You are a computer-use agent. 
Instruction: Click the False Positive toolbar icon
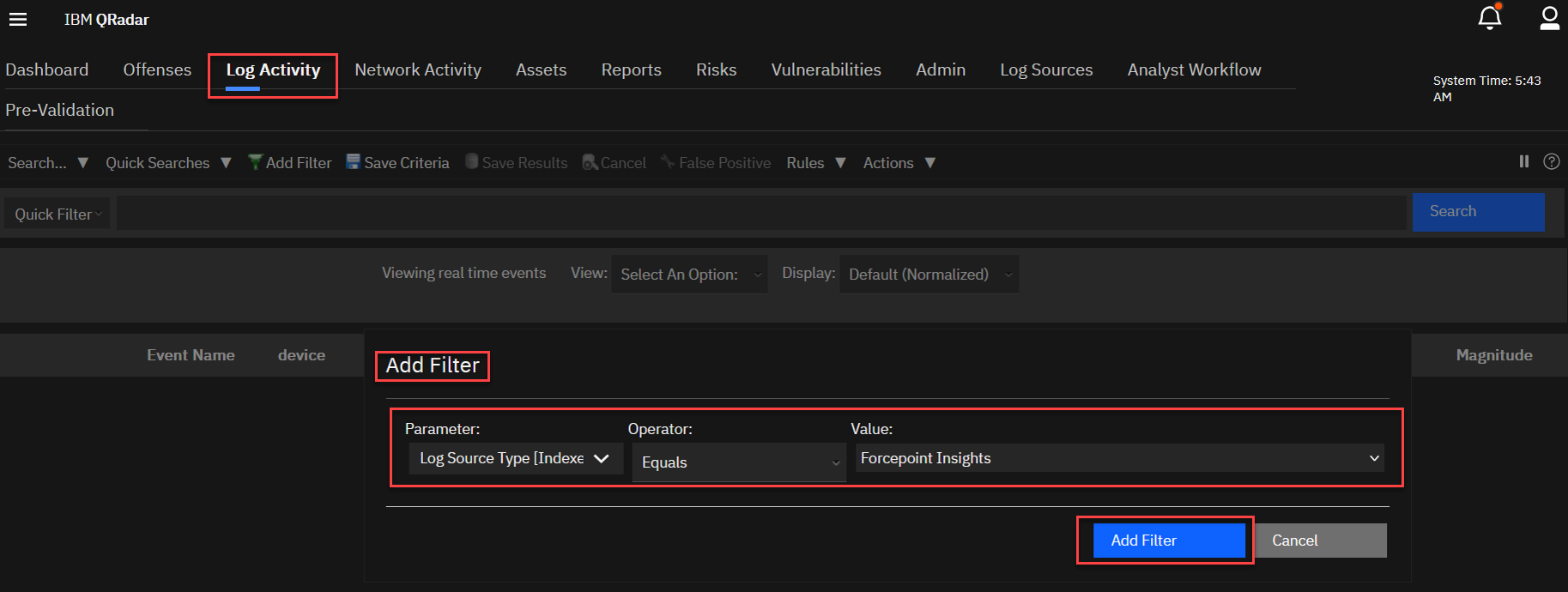coord(668,162)
